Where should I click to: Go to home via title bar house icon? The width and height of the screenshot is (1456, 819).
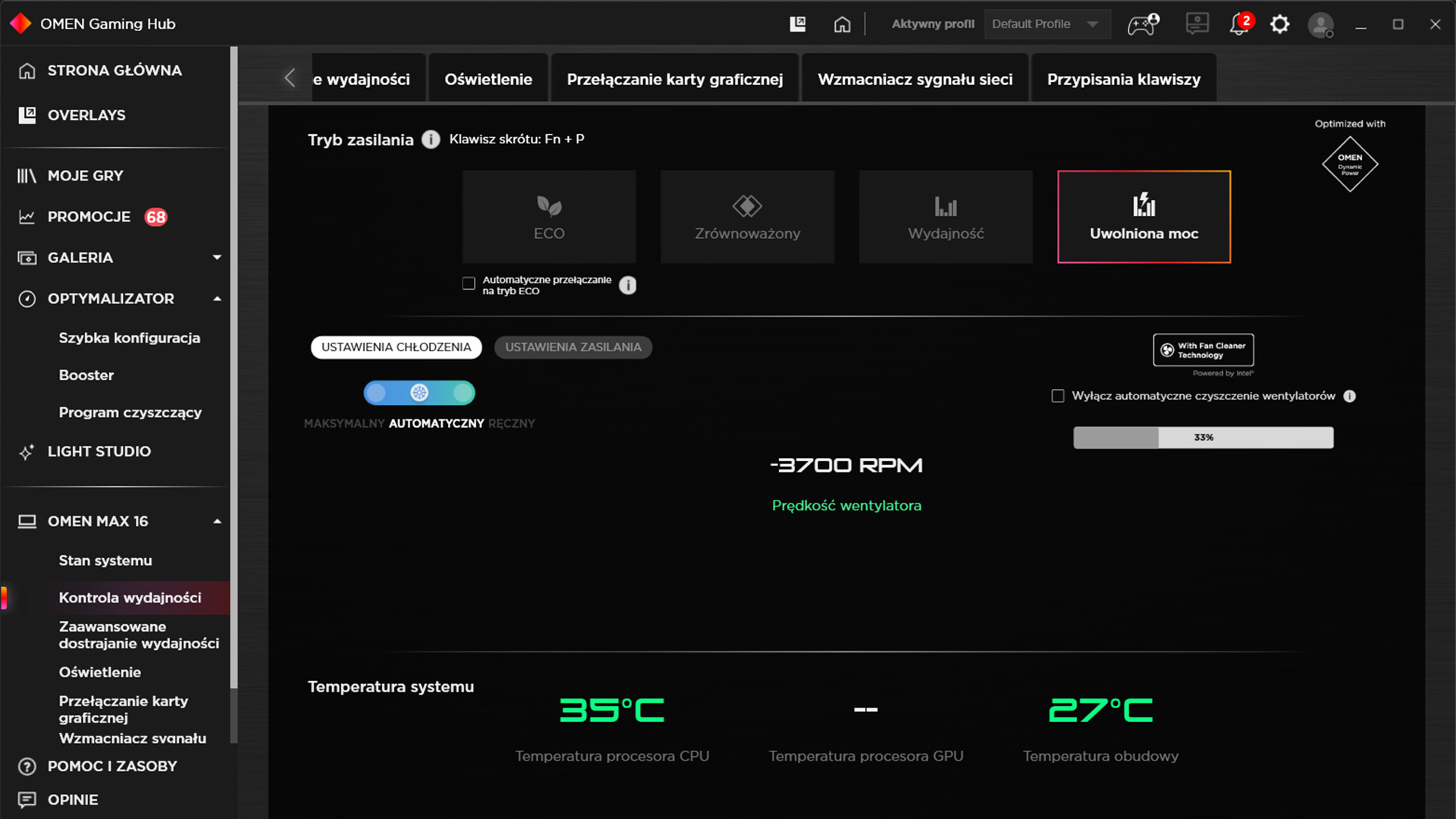tap(843, 24)
